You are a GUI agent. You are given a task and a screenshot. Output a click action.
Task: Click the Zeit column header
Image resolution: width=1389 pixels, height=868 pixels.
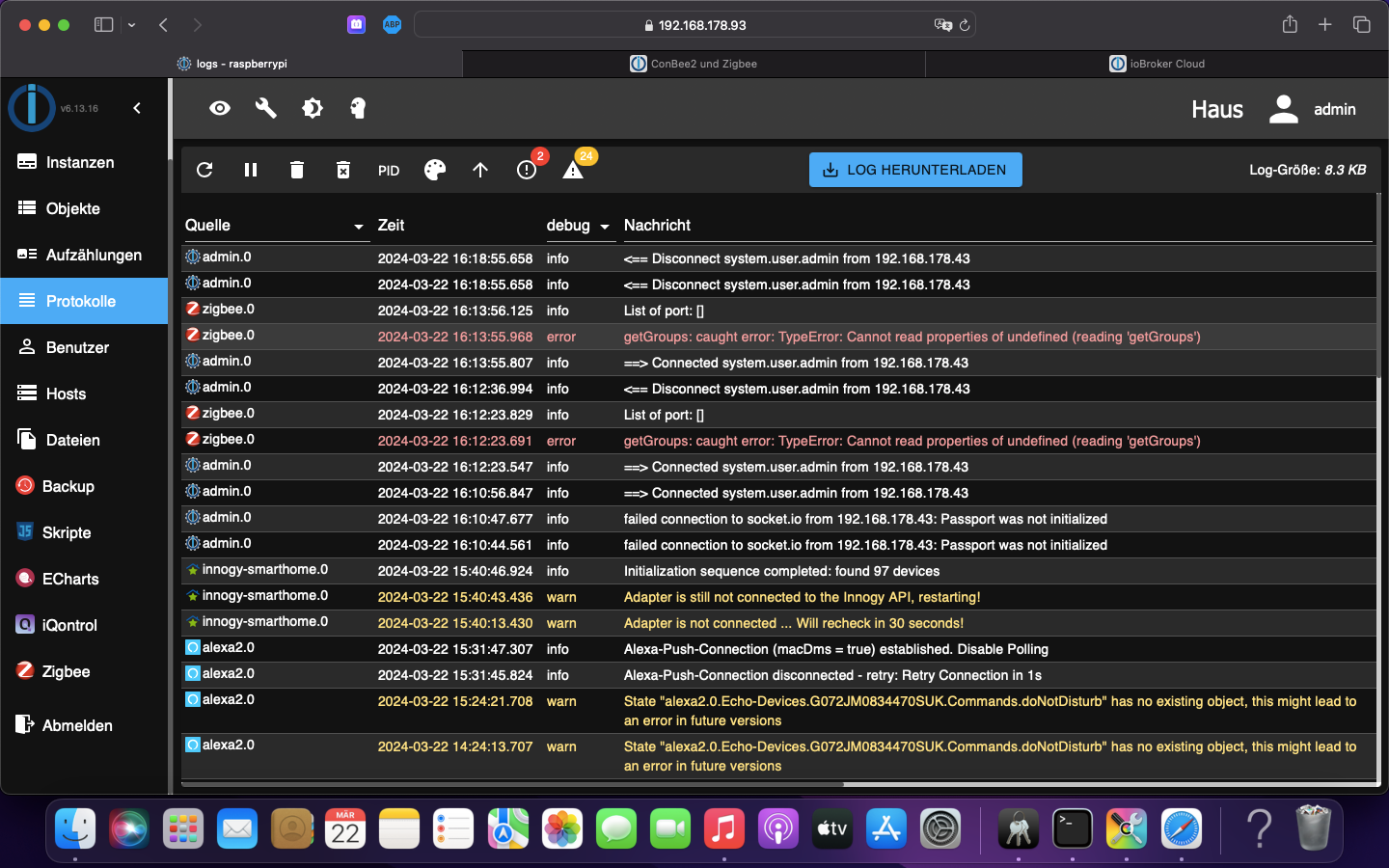tap(391, 225)
